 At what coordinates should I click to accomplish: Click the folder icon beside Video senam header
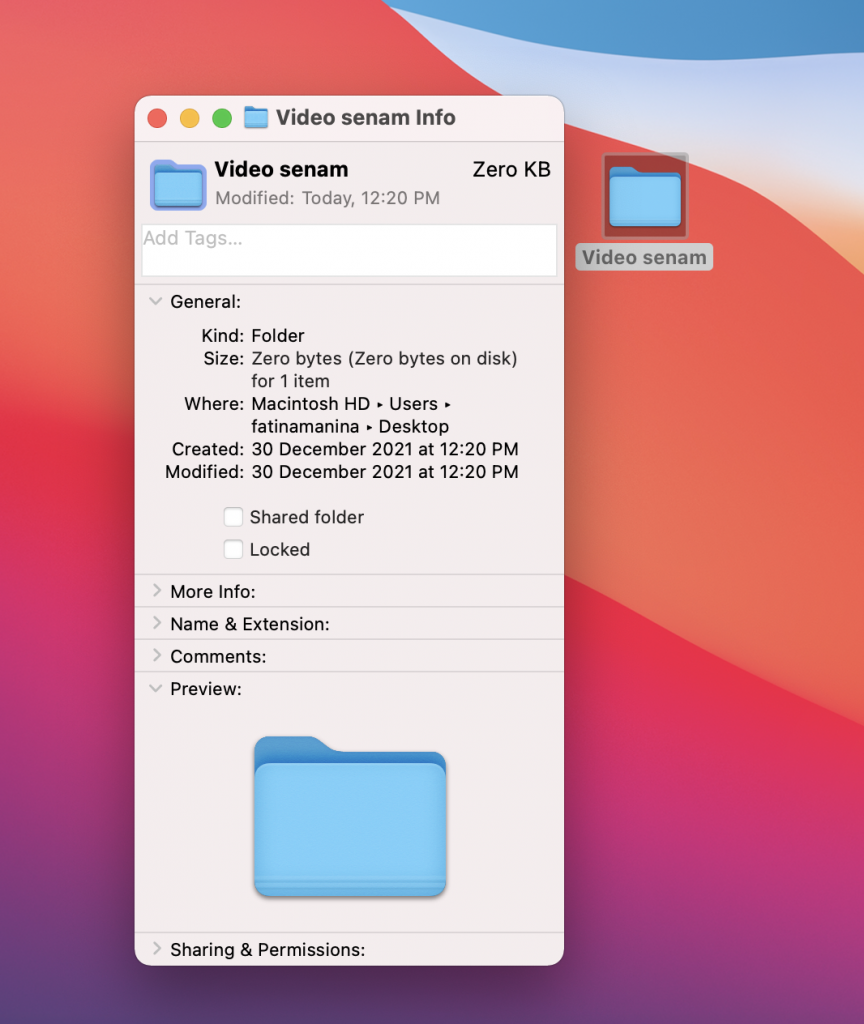point(178,185)
